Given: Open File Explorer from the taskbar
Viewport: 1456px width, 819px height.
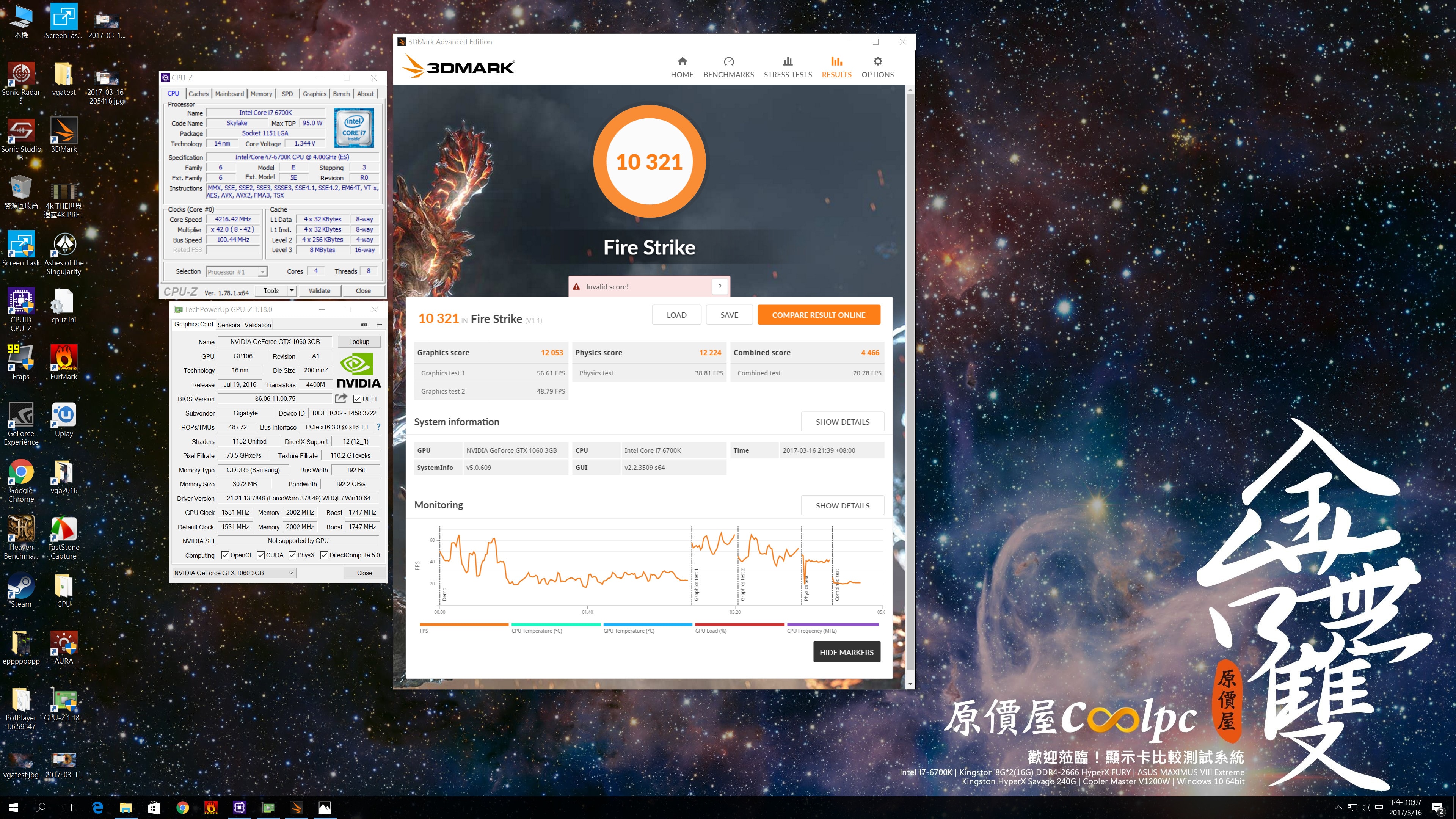Looking at the screenshot, I should [x=126, y=807].
